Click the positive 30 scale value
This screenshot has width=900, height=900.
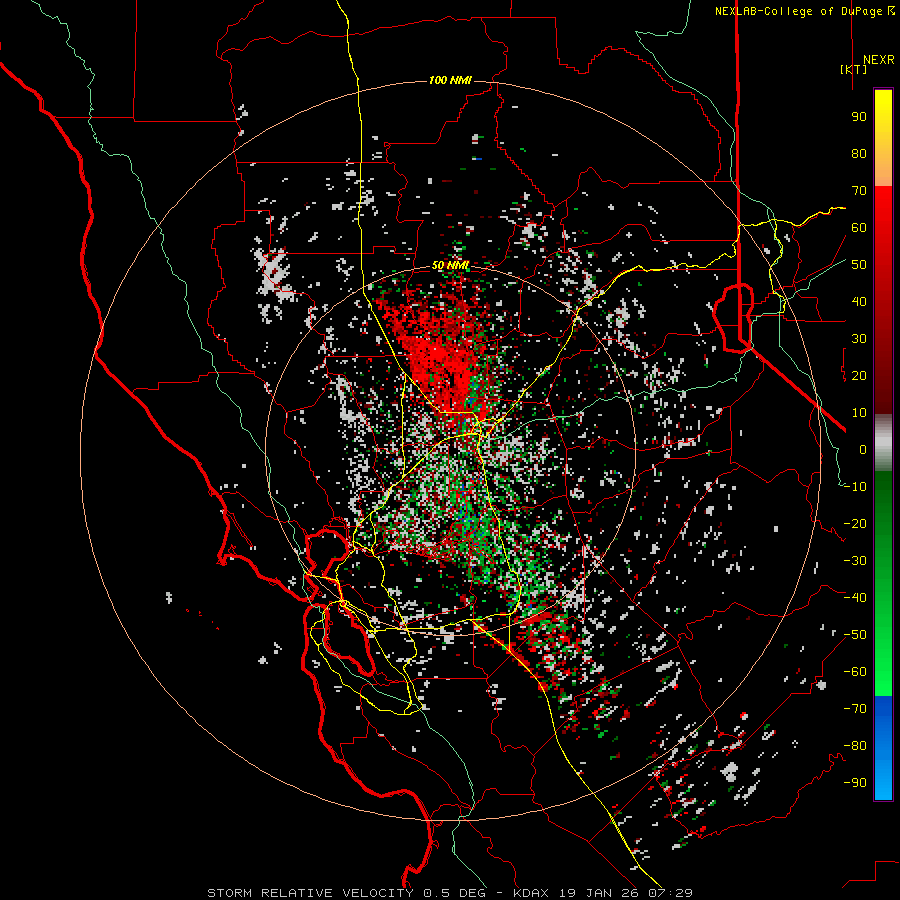859,339
